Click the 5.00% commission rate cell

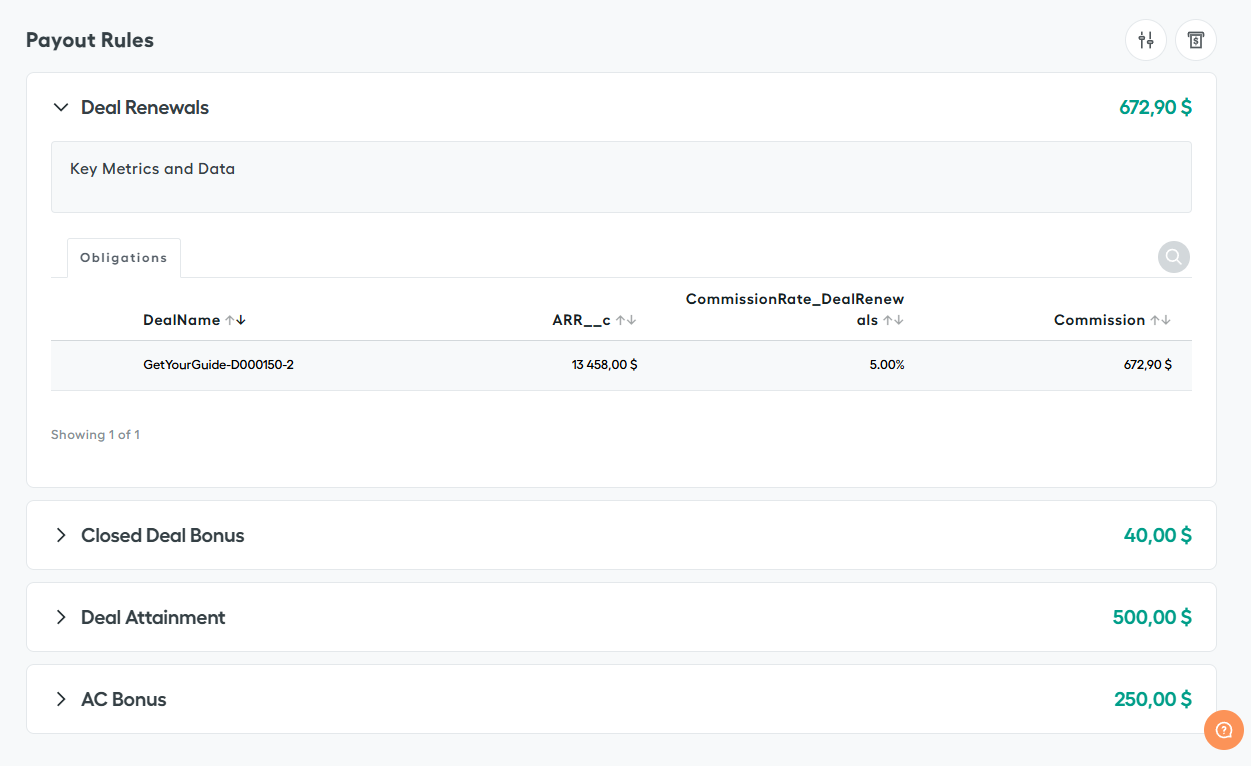886,365
